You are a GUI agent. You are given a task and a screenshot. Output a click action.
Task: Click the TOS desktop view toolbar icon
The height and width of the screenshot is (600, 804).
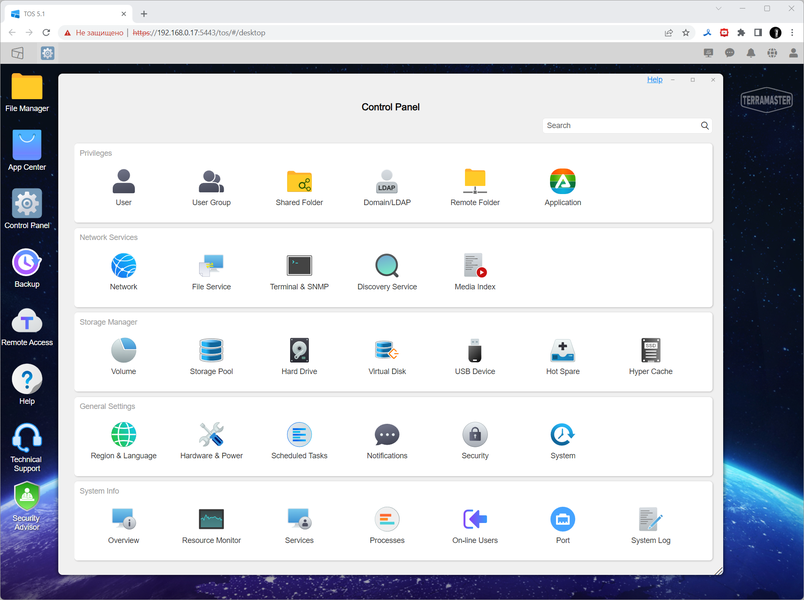pos(17,53)
